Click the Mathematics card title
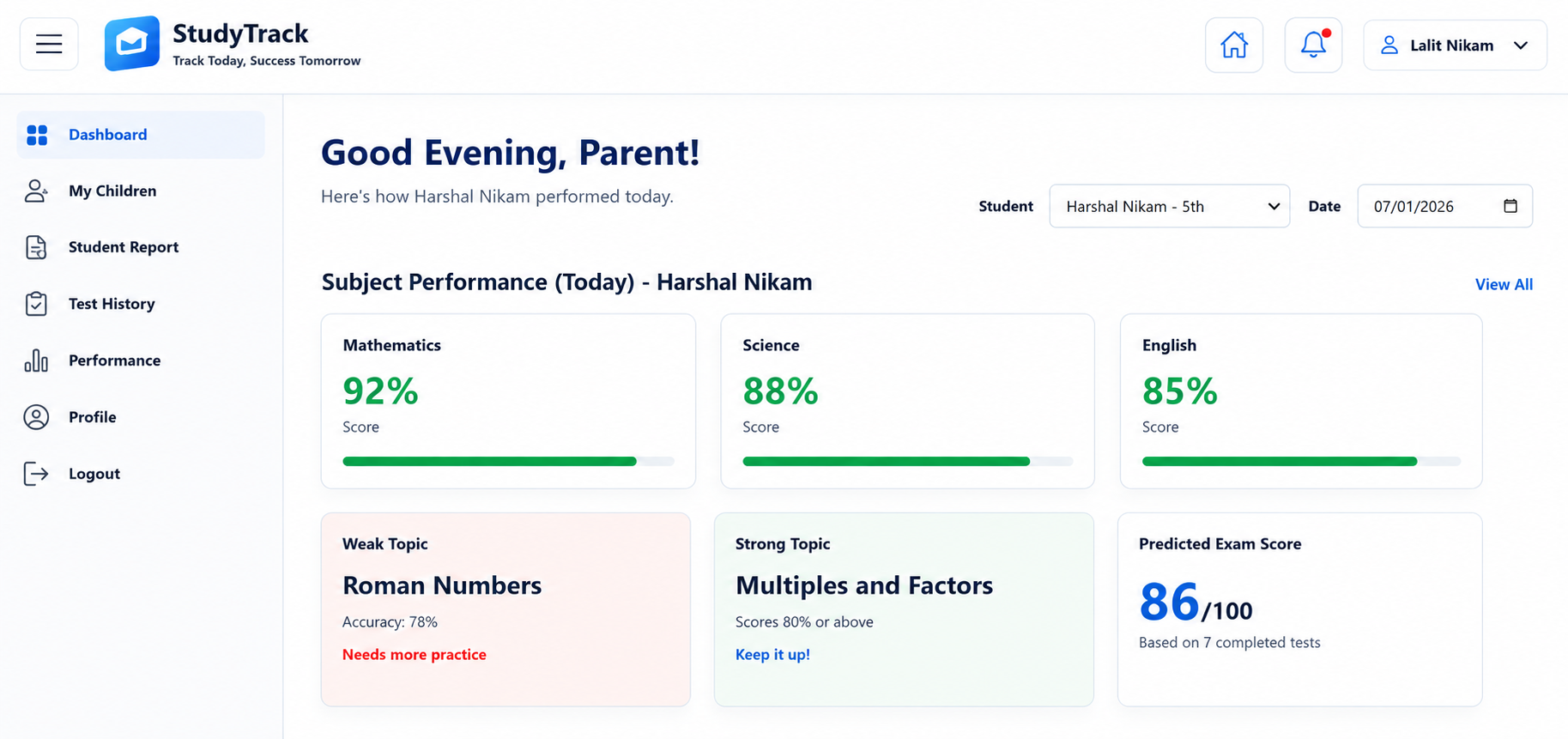This screenshot has width=1568, height=739. pyautogui.click(x=391, y=345)
